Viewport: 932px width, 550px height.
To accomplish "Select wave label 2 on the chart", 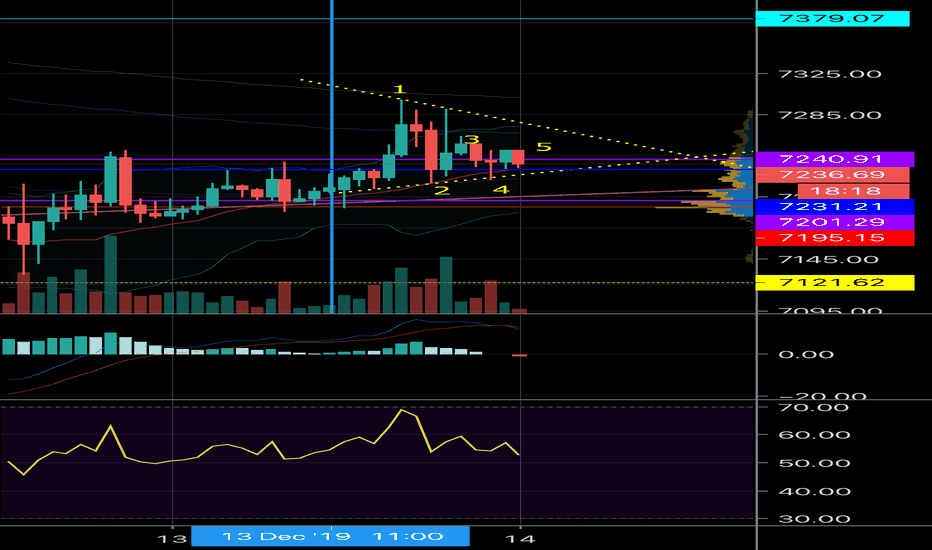I will pos(442,190).
